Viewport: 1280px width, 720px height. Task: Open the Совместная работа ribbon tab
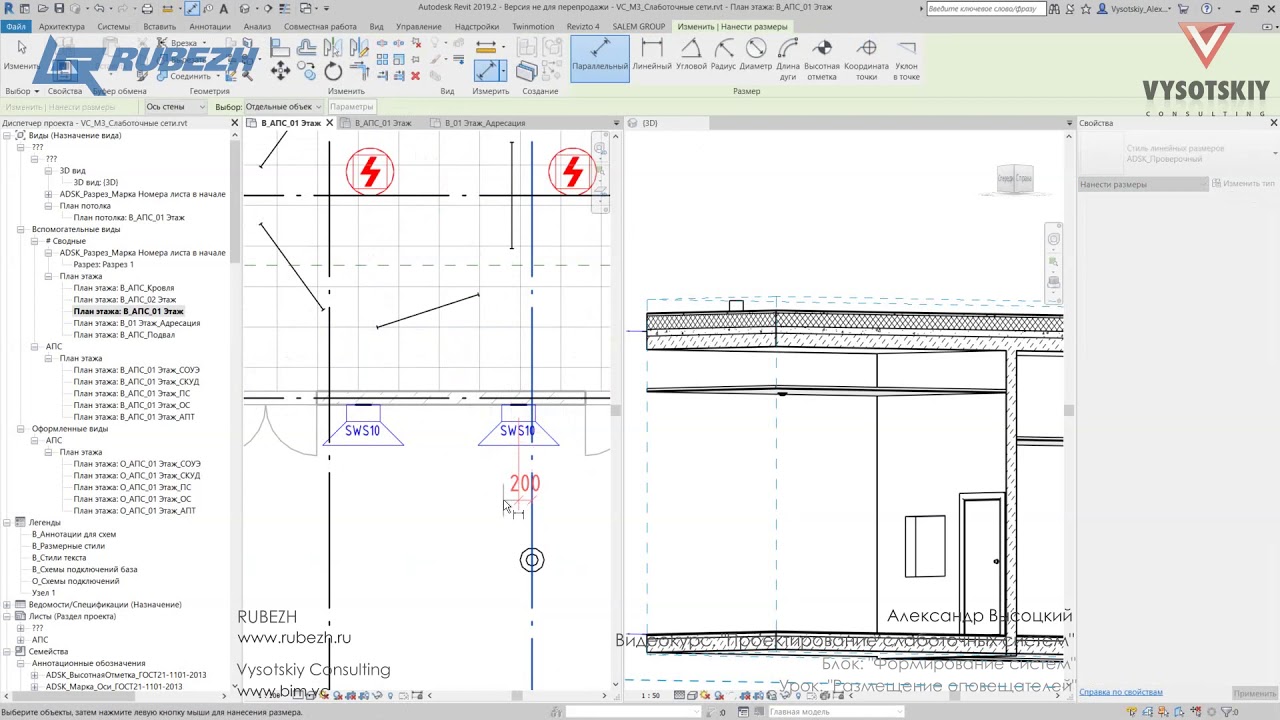point(320,27)
